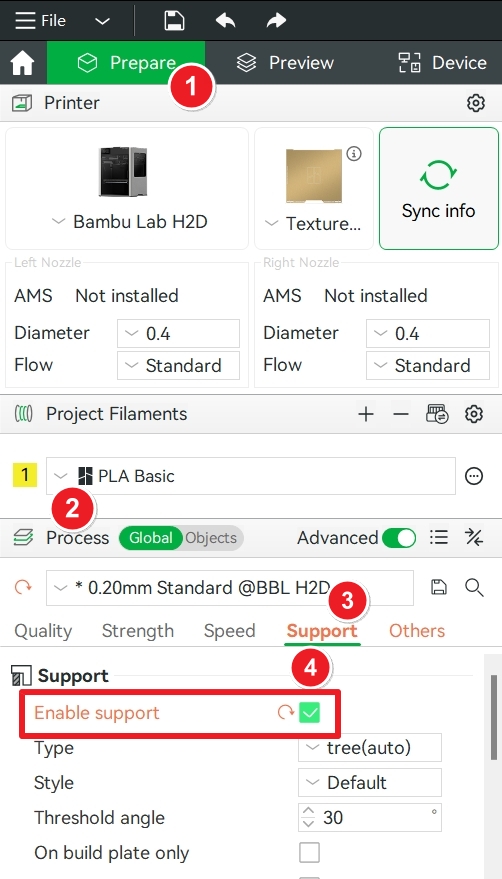Viewport: 502px width, 879px height.
Task: Select Global process mode
Action: point(150,538)
